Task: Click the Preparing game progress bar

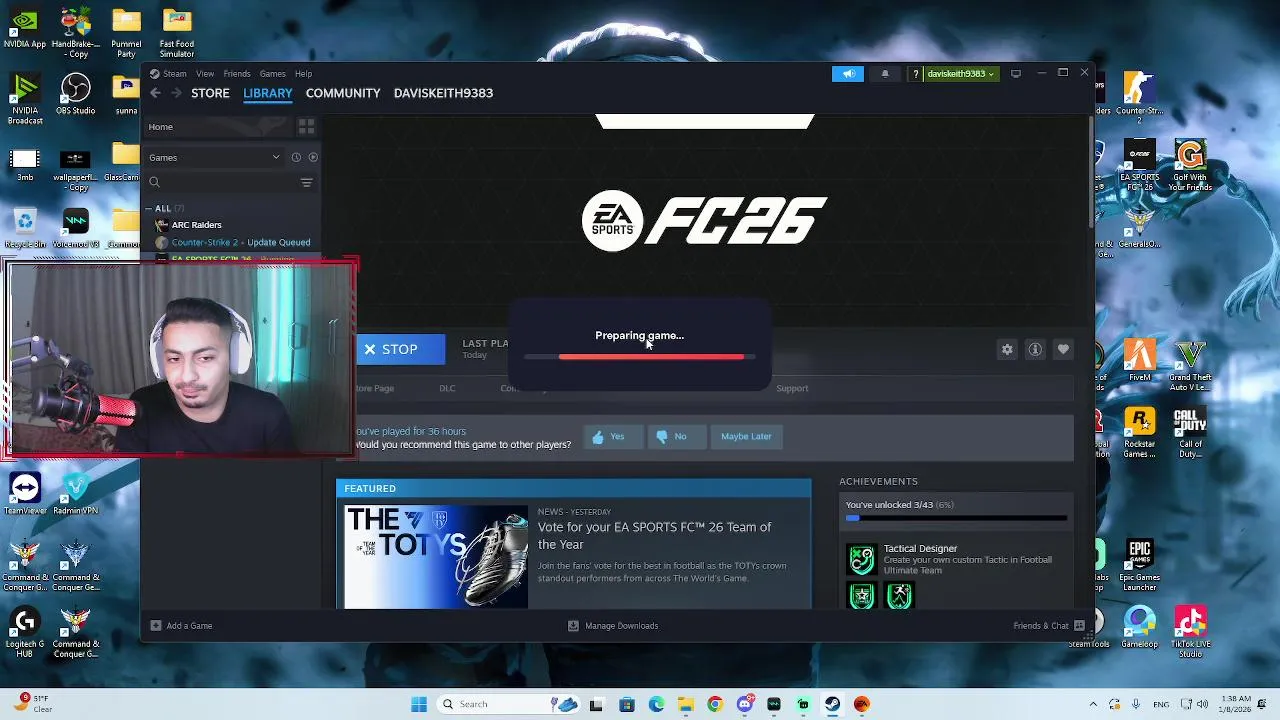Action: coord(640,356)
